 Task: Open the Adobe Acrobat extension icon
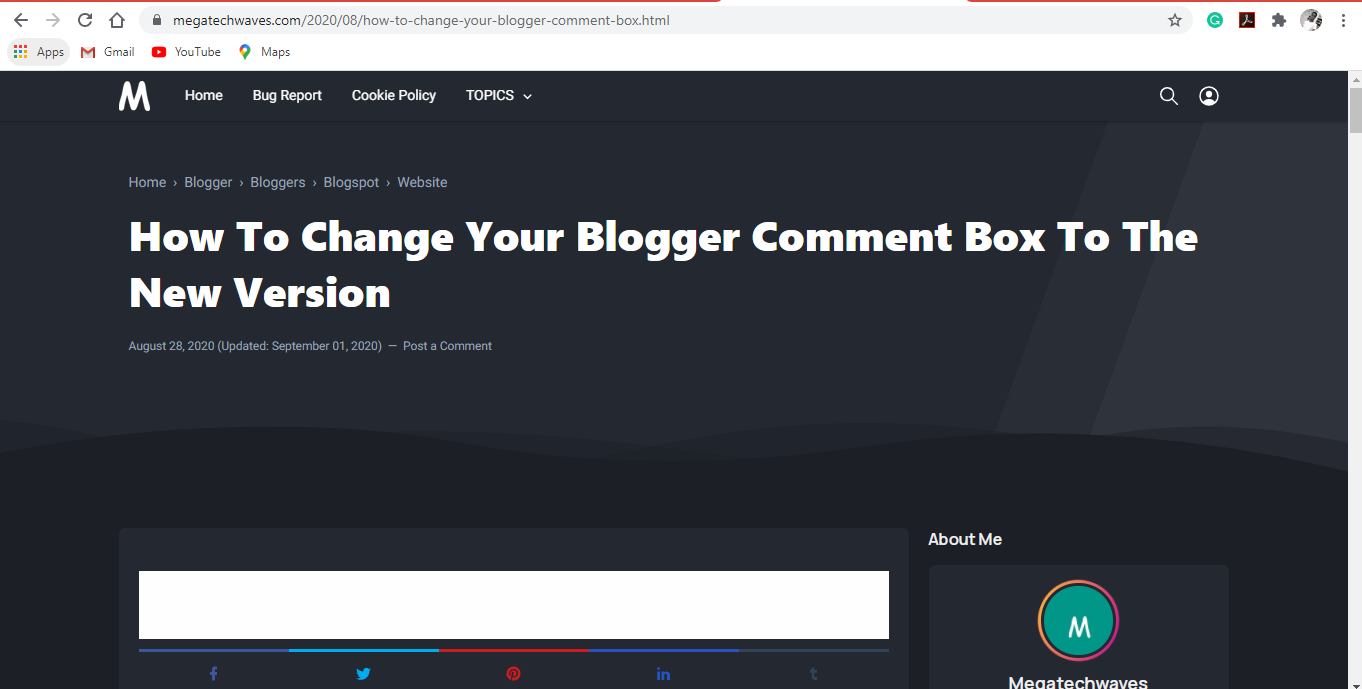(x=1247, y=20)
